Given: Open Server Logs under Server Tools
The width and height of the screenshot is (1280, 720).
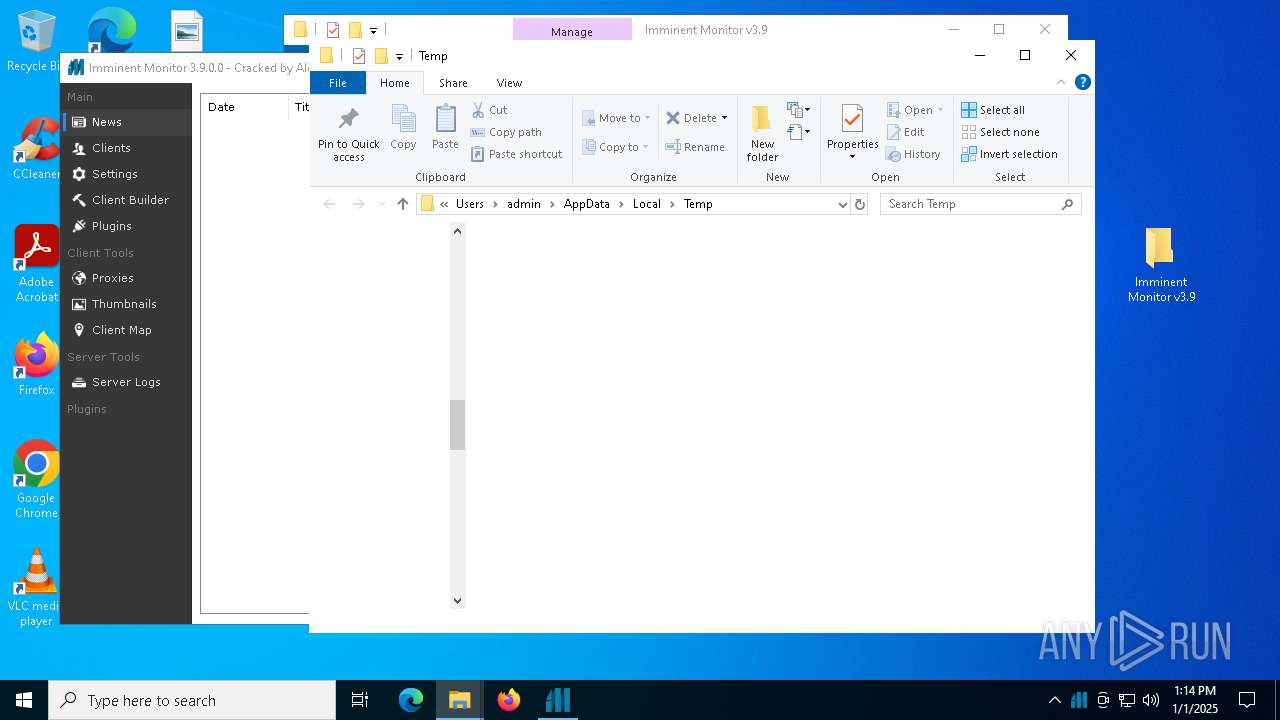Looking at the screenshot, I should pyautogui.click(x=126, y=382).
